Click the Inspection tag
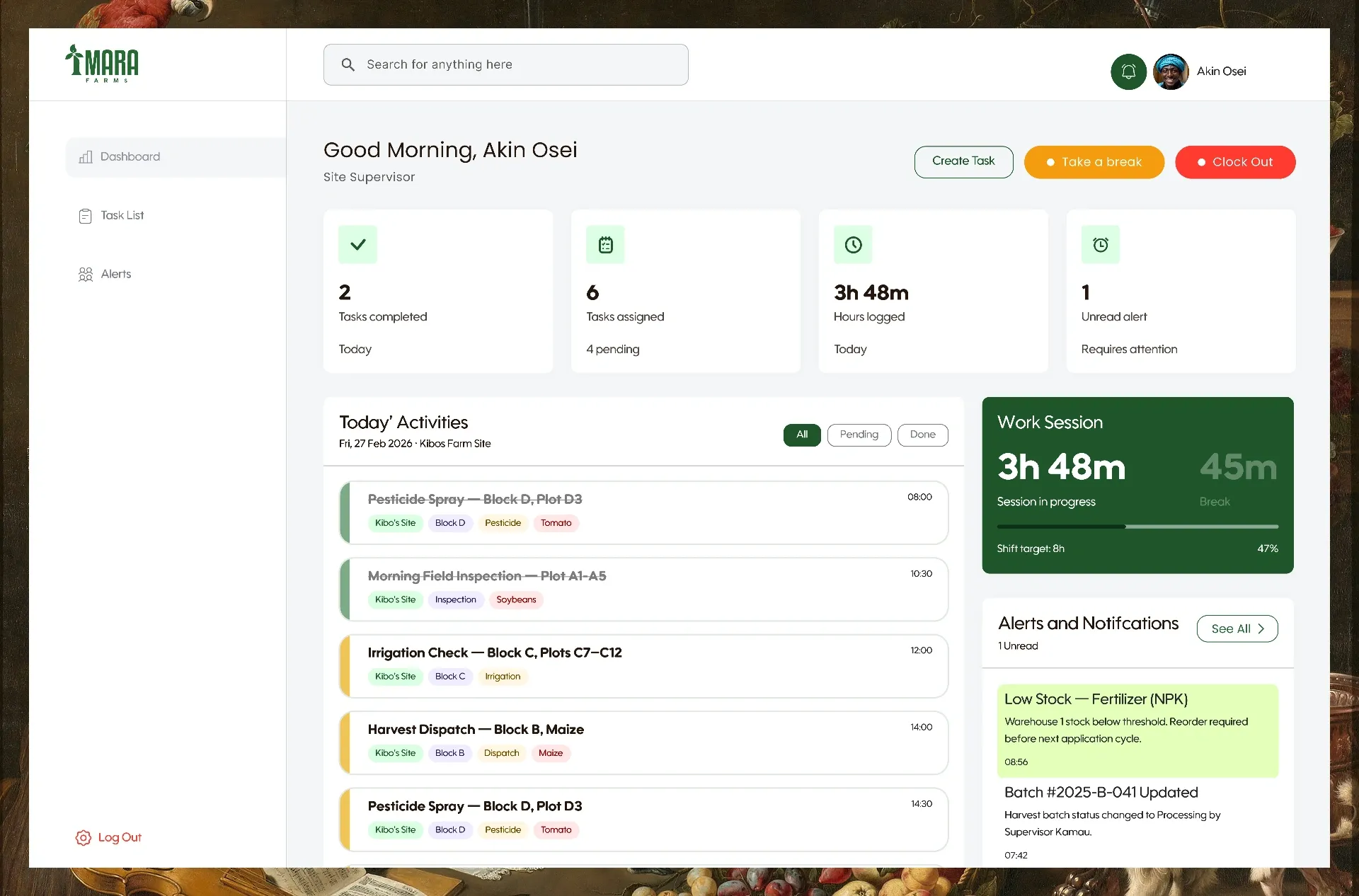 [456, 599]
